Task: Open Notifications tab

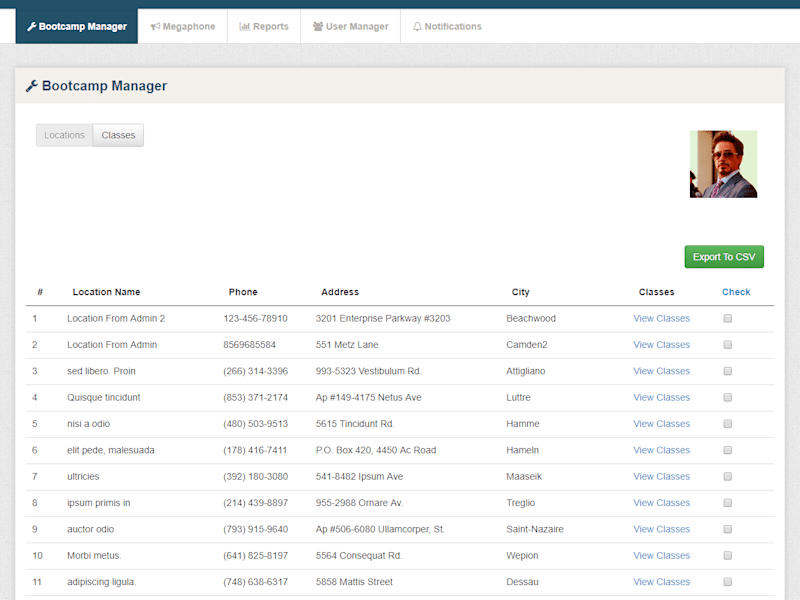Action: tap(447, 26)
